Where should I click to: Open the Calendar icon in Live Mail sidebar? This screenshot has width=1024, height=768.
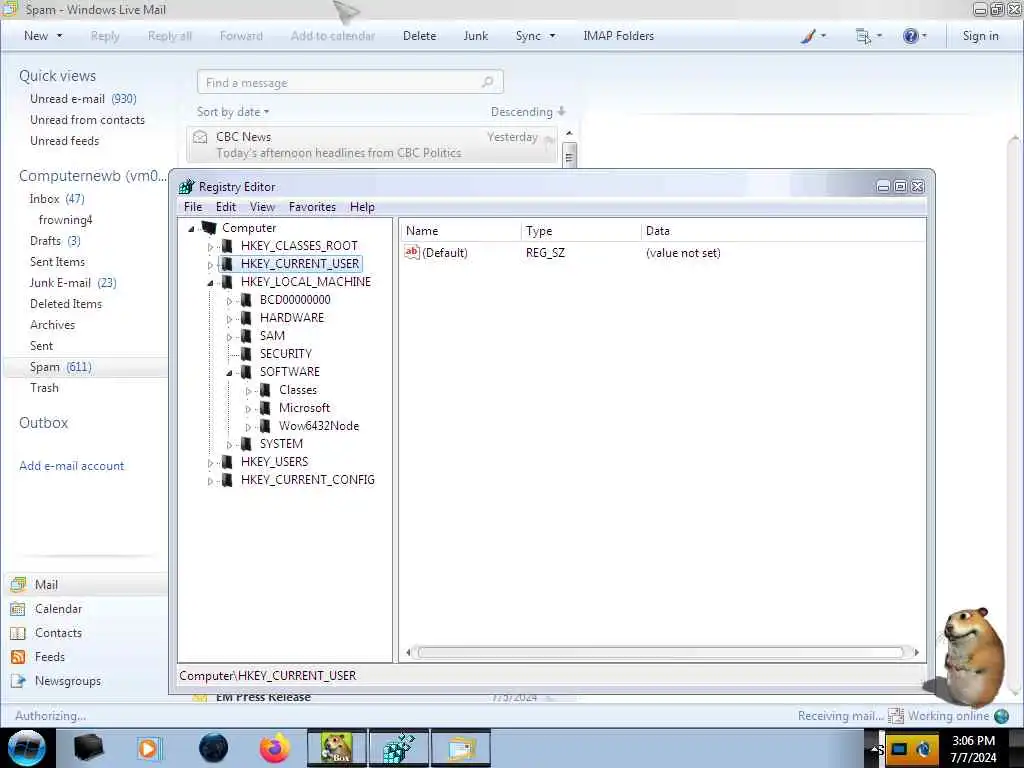pyautogui.click(x=18, y=609)
